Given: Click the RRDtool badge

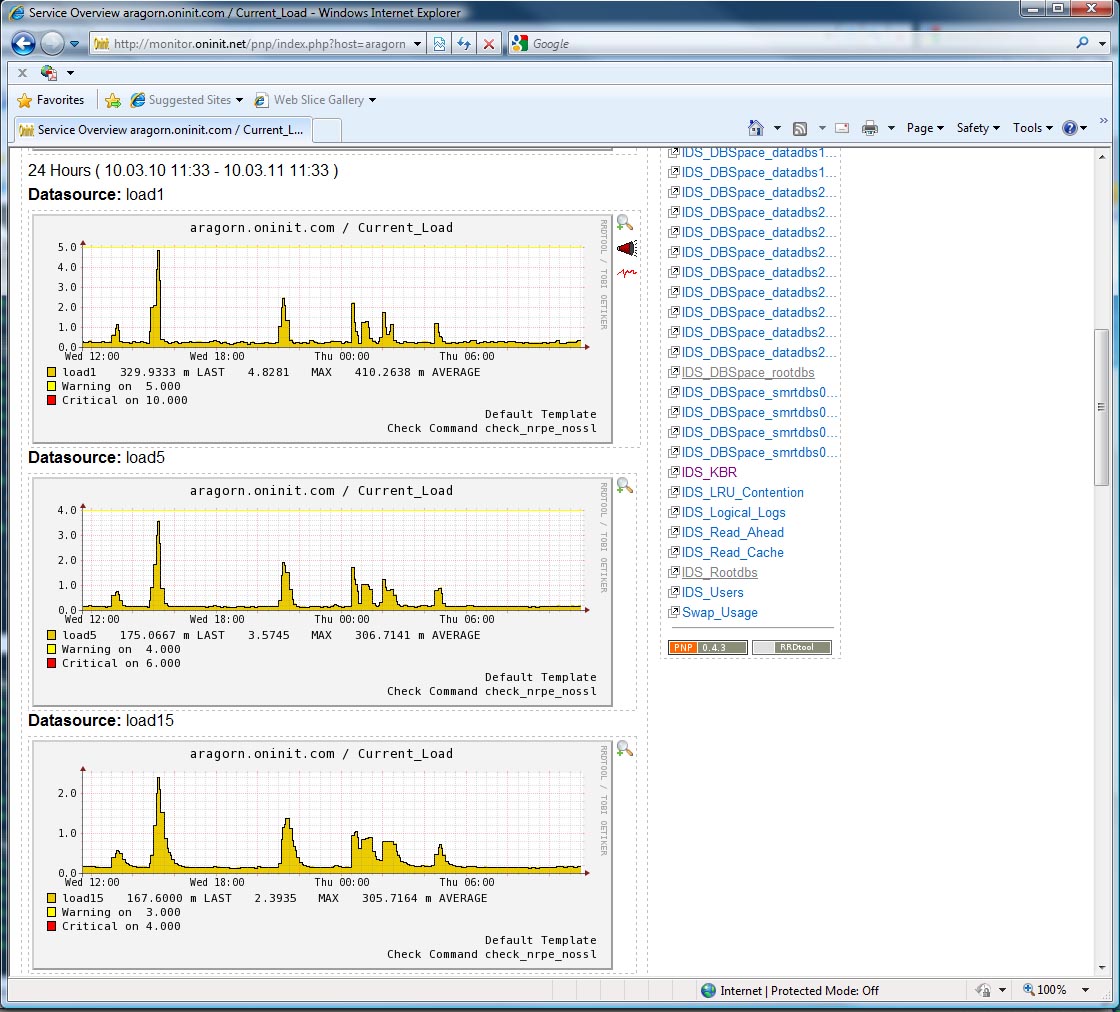Looking at the screenshot, I should (791, 647).
